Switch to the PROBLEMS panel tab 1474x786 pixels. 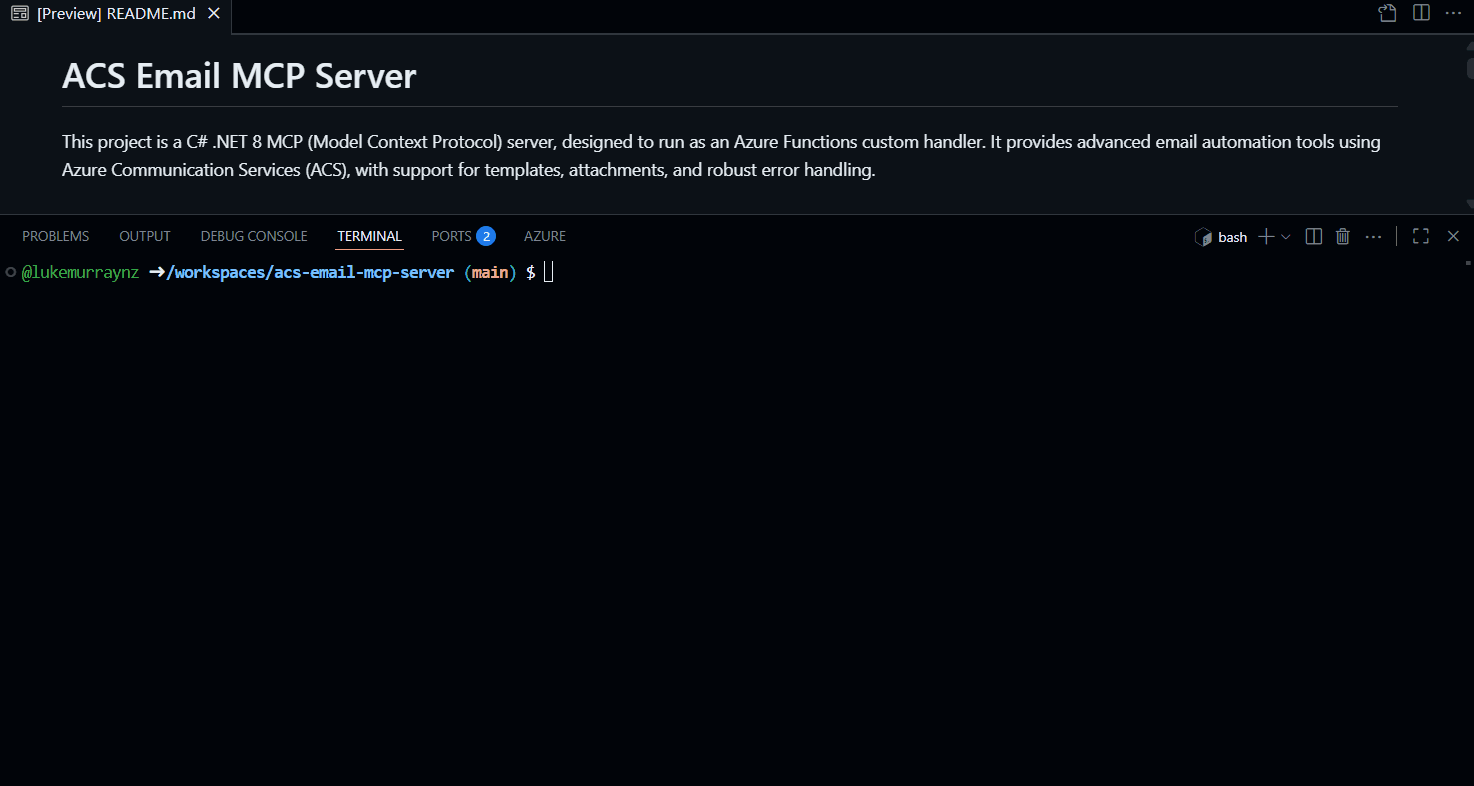[56, 236]
